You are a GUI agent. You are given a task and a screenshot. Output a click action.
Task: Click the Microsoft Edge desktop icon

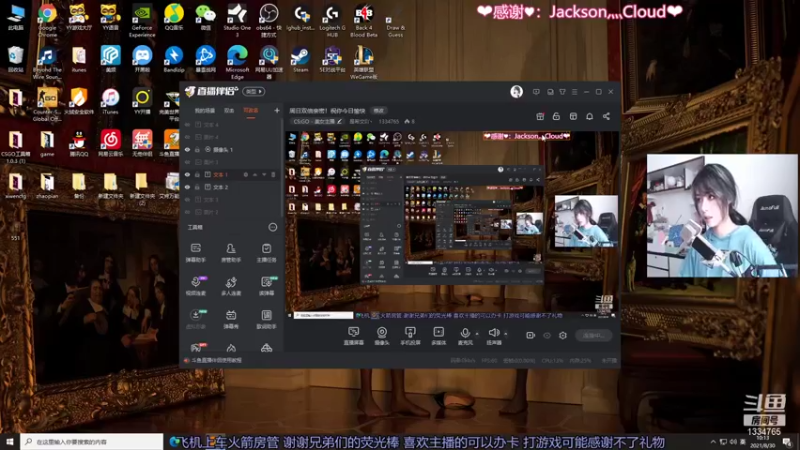coord(237,62)
